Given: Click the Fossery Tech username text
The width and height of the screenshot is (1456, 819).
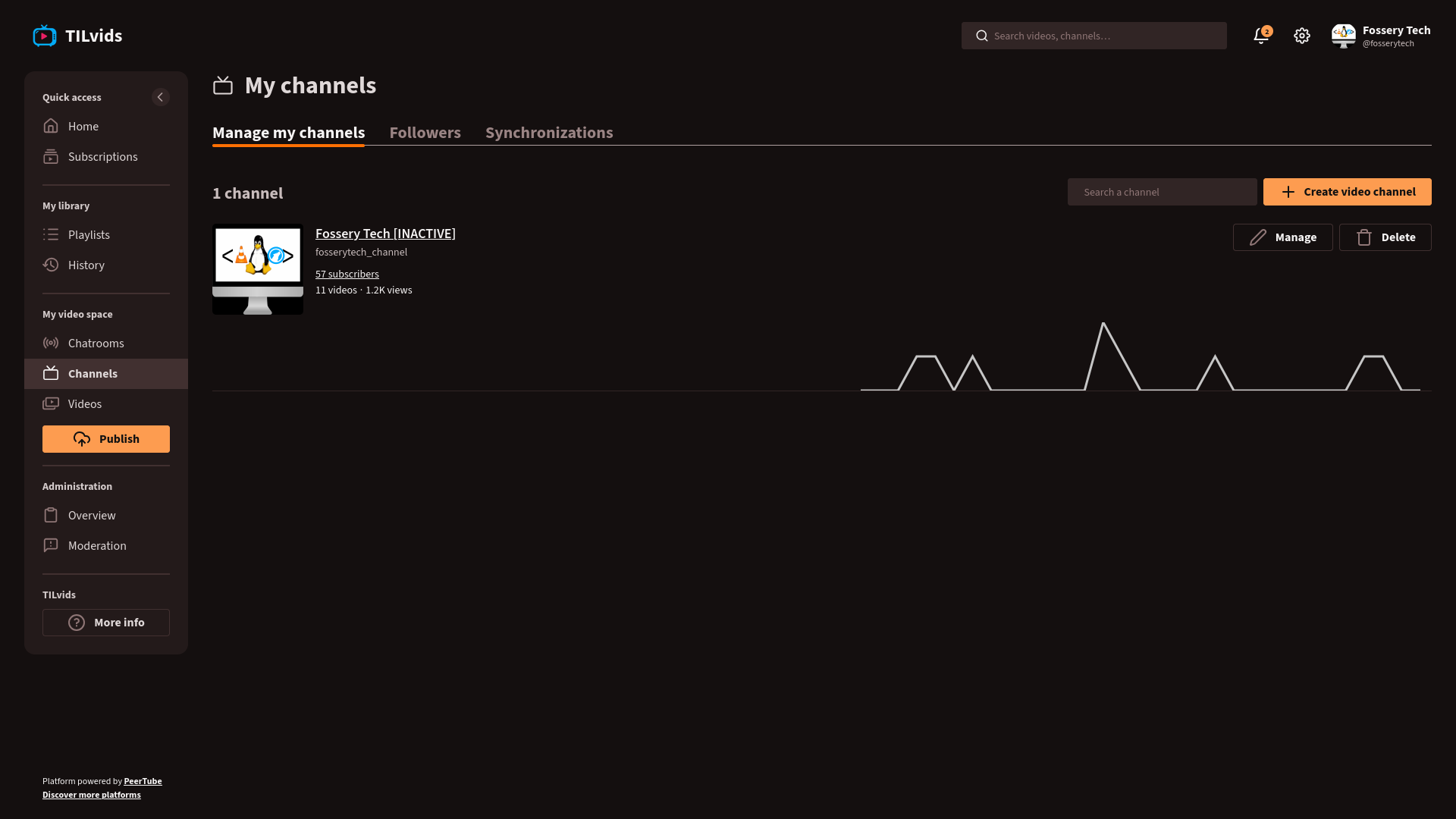Looking at the screenshot, I should [x=1397, y=30].
